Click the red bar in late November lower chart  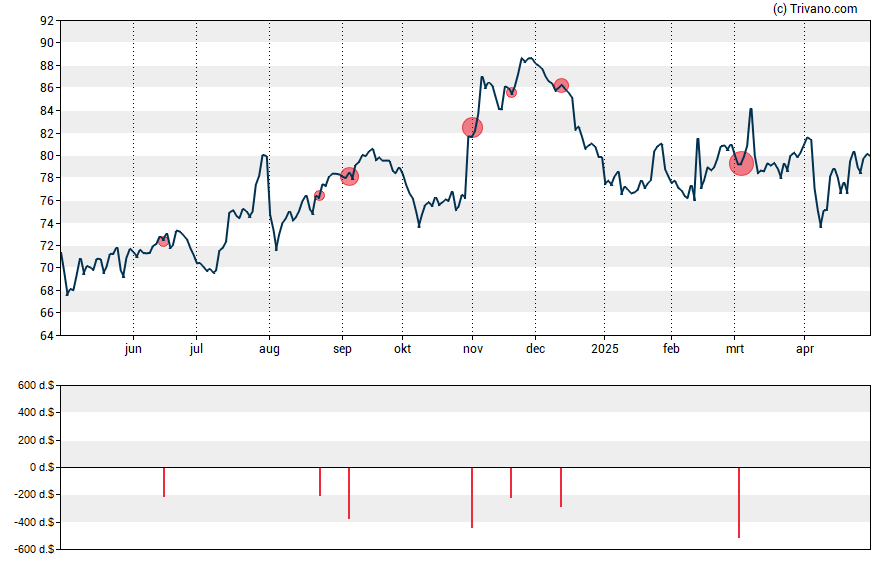click(x=511, y=482)
